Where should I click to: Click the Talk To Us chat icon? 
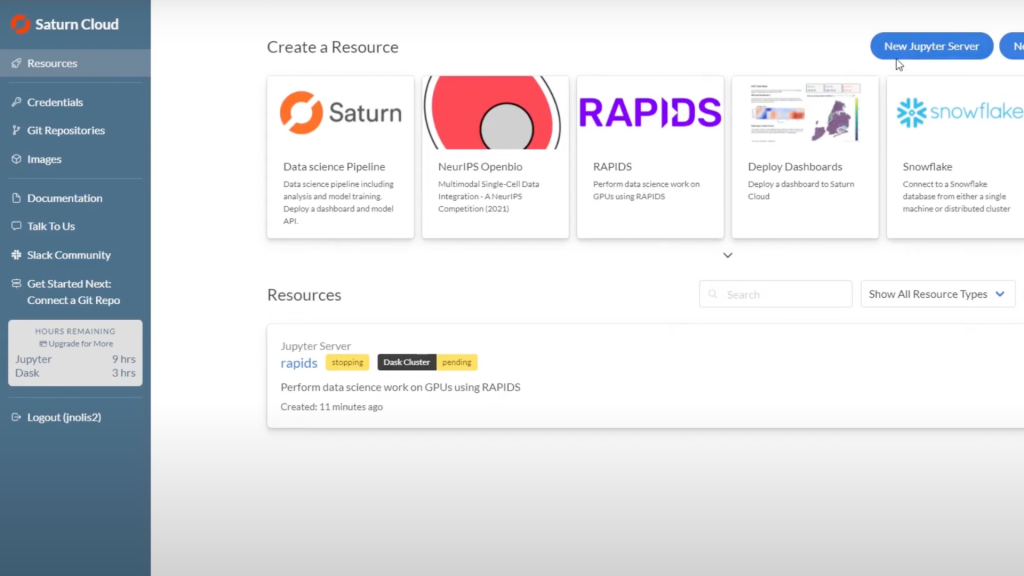pyautogui.click(x=16, y=226)
